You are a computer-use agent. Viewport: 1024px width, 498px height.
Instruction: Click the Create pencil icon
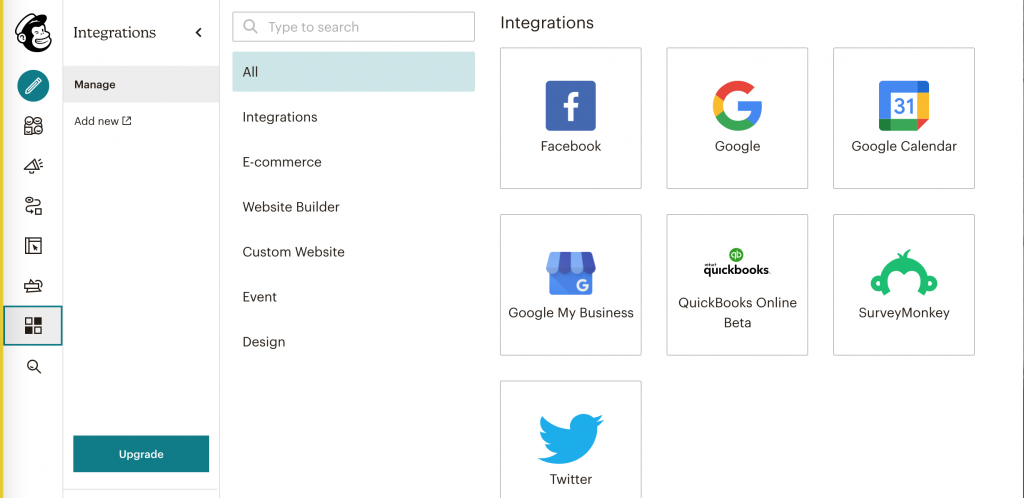pyautogui.click(x=33, y=85)
